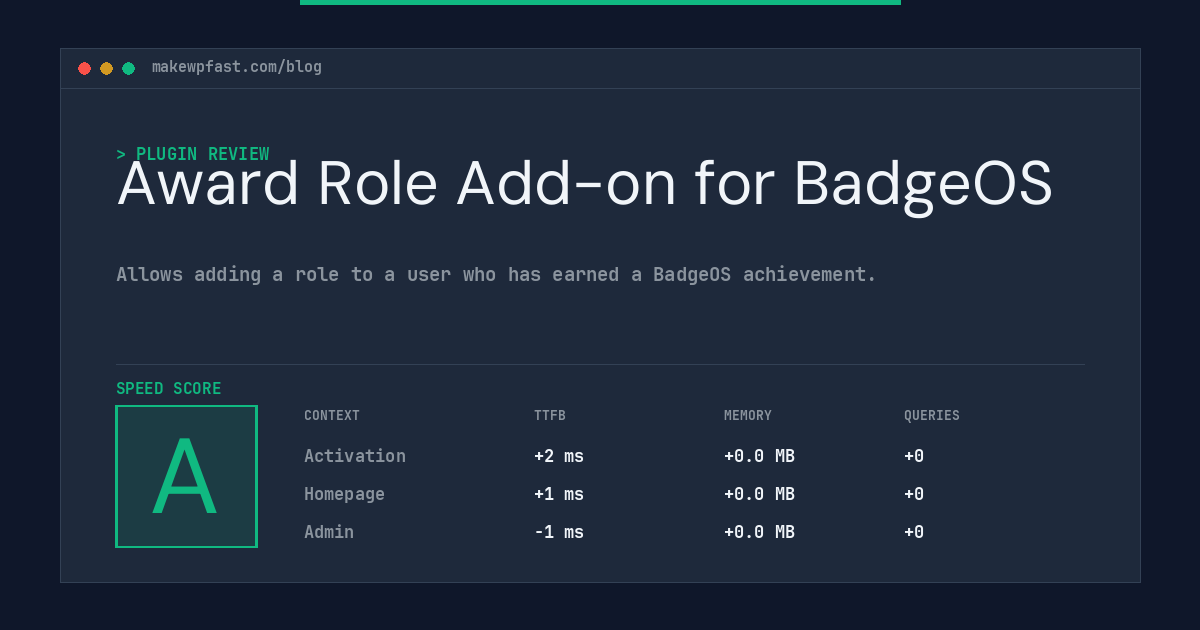Click the Activation queries value '+0'
The height and width of the screenshot is (630, 1200).
[x=914, y=456]
